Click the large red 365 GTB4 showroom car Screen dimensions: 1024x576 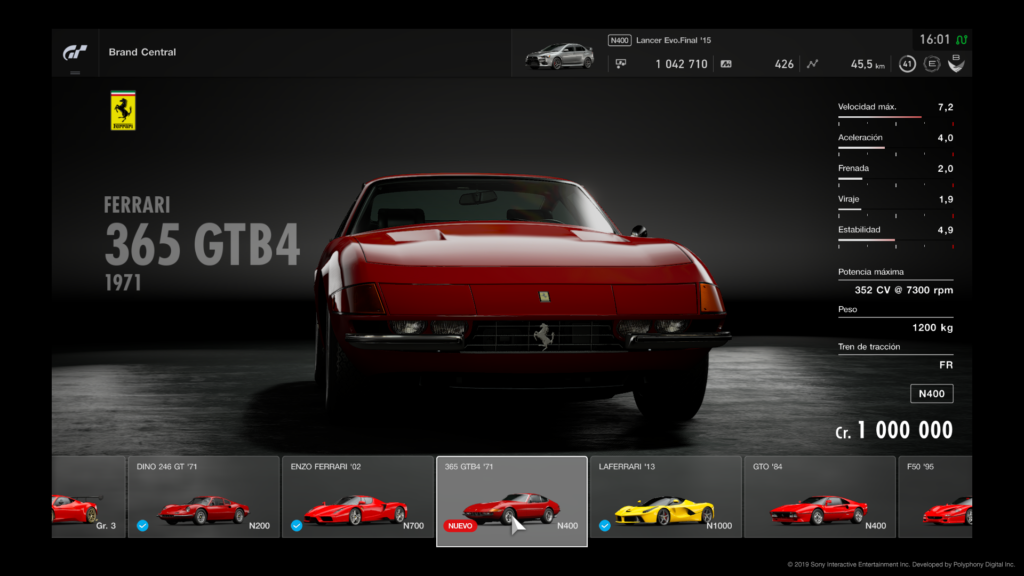(522, 297)
